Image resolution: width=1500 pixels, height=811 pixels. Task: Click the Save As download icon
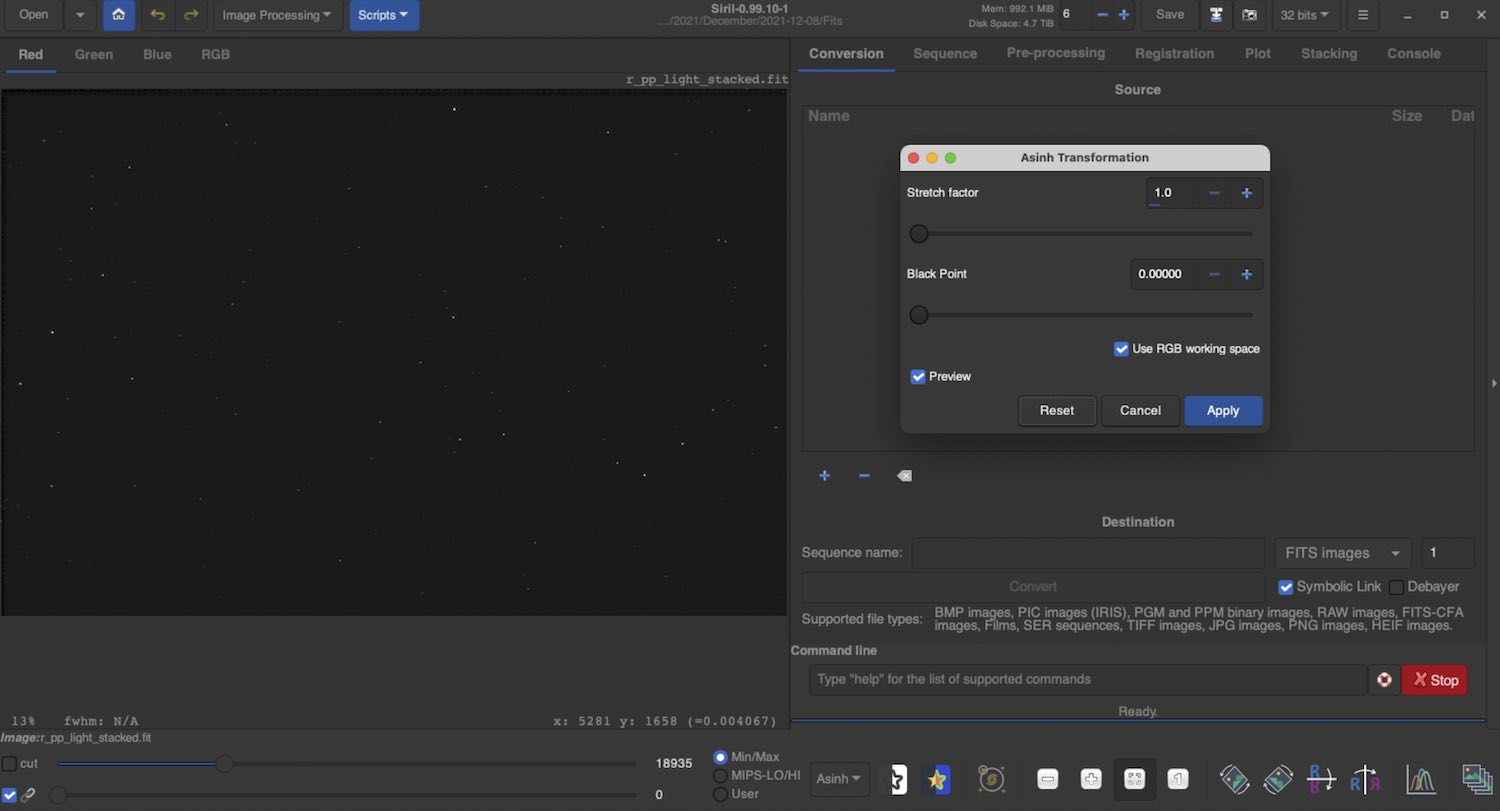point(1216,15)
